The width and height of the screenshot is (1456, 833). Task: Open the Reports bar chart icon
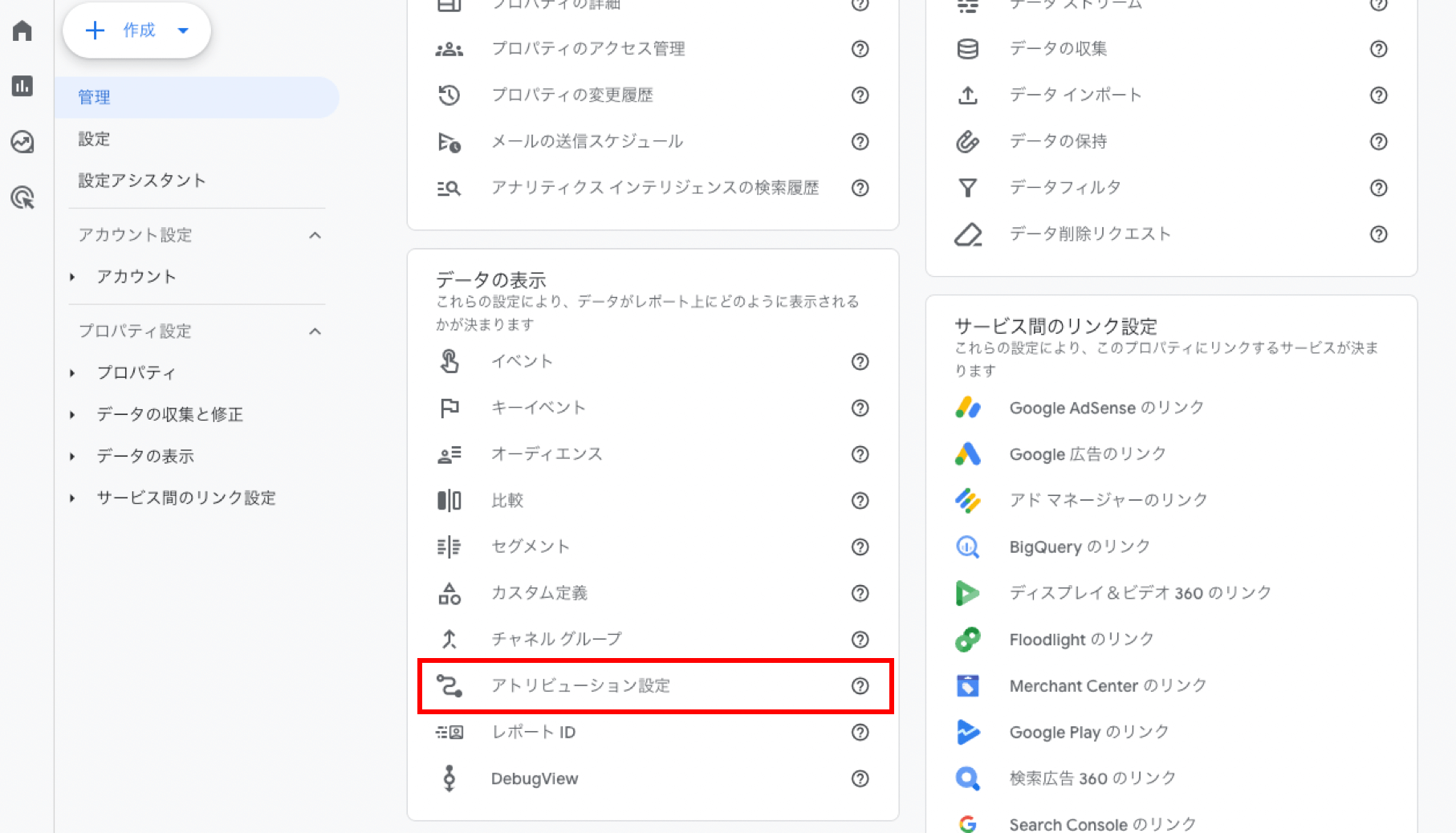(22, 86)
